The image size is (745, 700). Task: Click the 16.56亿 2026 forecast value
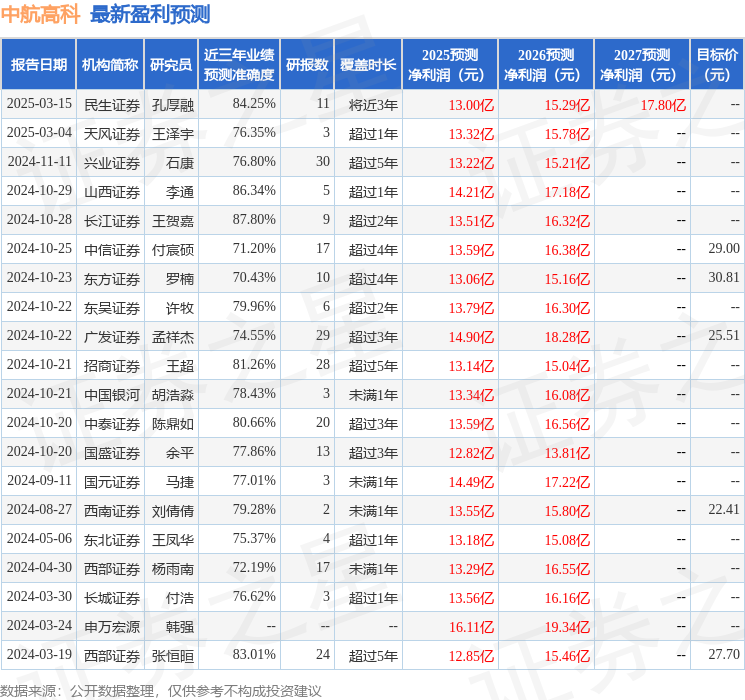pyautogui.click(x=567, y=424)
